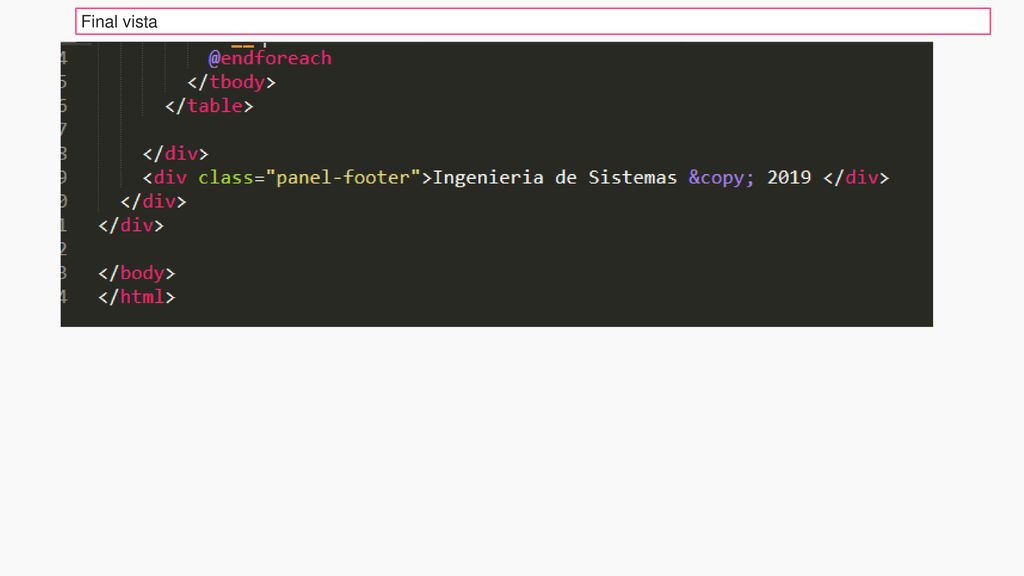Screen dimensions: 1024x576
Task: Click the '&copy;' entity text
Action: [721, 178]
